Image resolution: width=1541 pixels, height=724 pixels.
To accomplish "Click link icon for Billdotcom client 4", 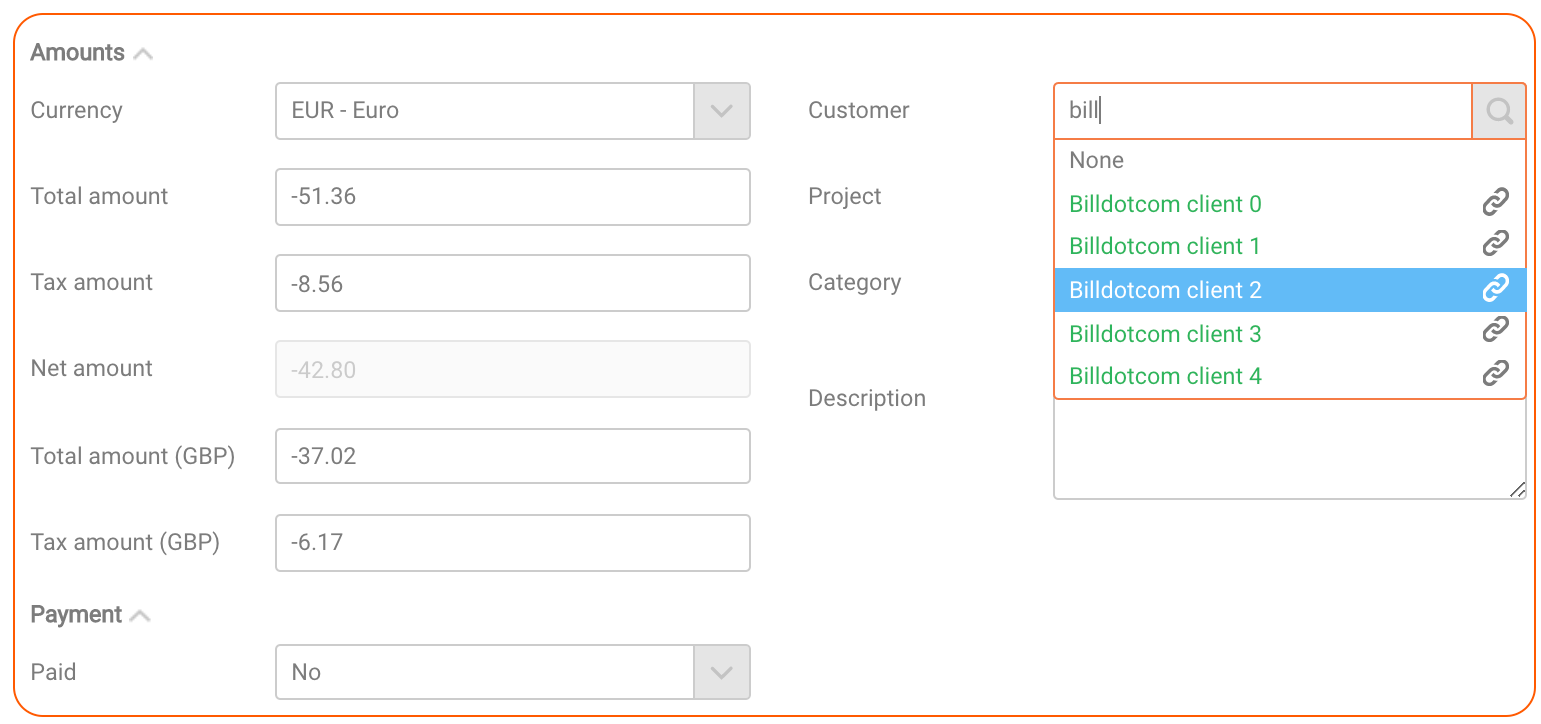I will pyautogui.click(x=1495, y=374).
